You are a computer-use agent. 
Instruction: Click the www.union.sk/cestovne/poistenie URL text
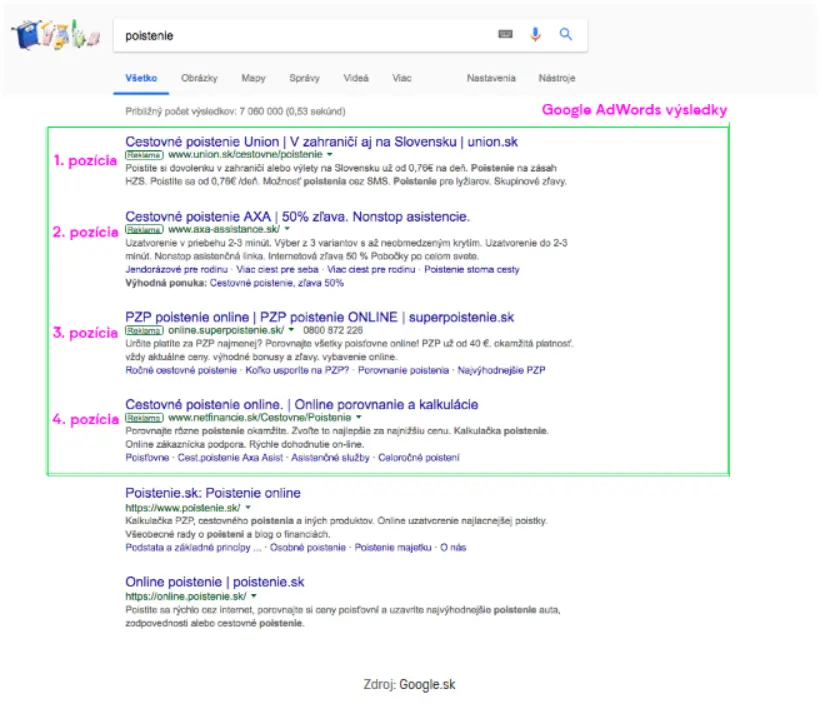point(245,154)
